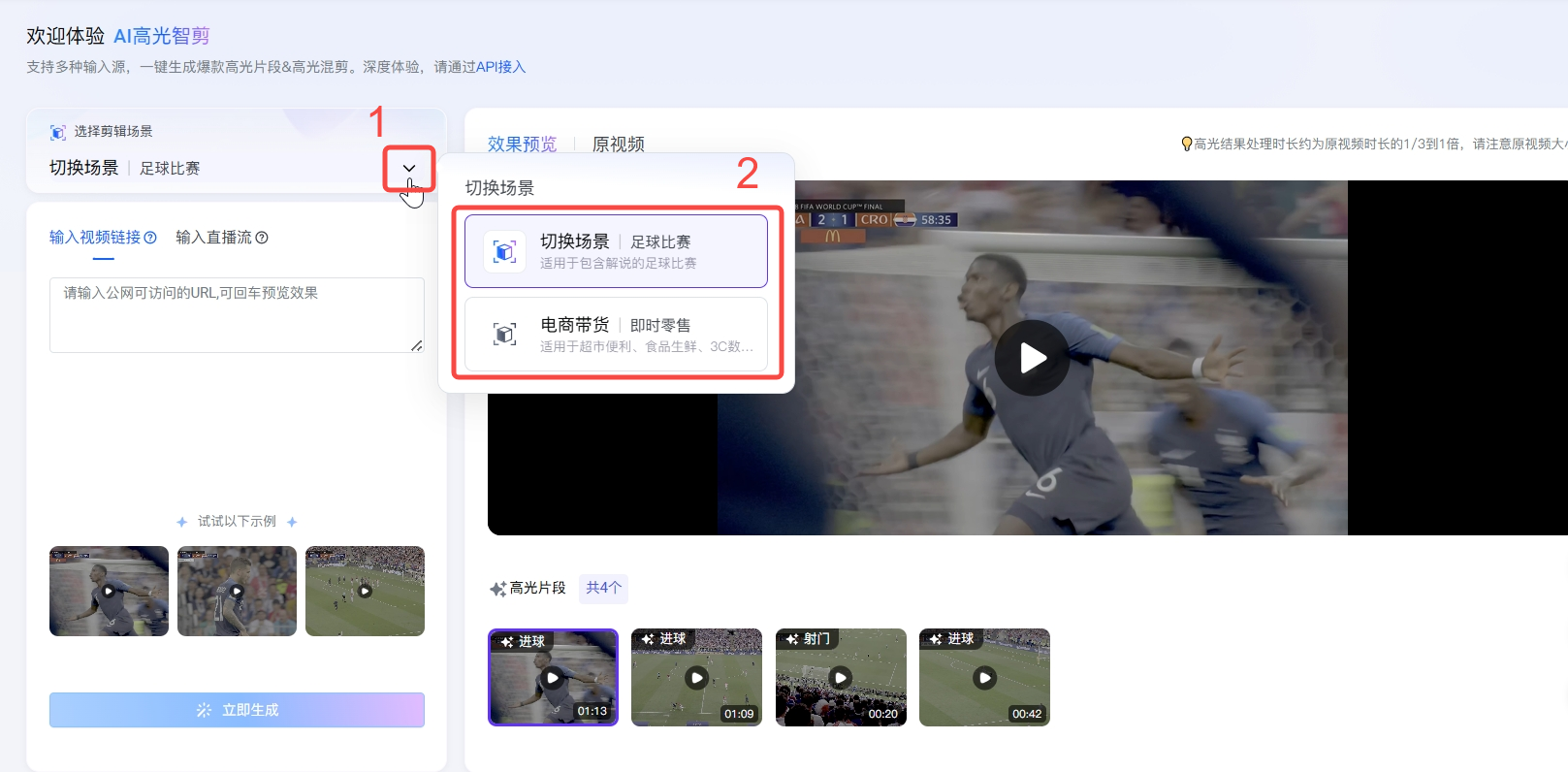Image resolution: width=1568 pixels, height=772 pixels.
Task: Play the third sample stadium video thumbnail
Action: tap(365, 591)
